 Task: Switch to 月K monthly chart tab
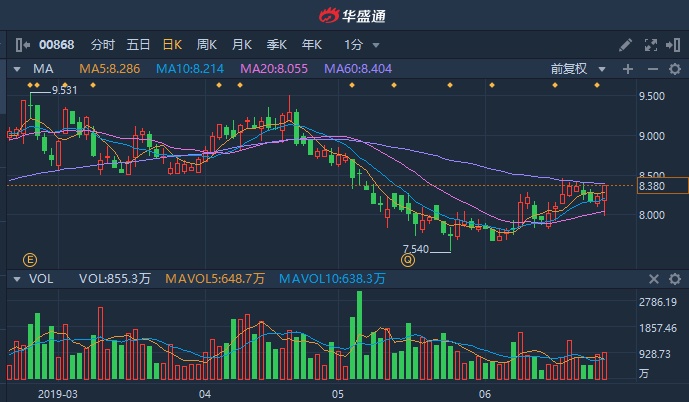[x=242, y=45]
